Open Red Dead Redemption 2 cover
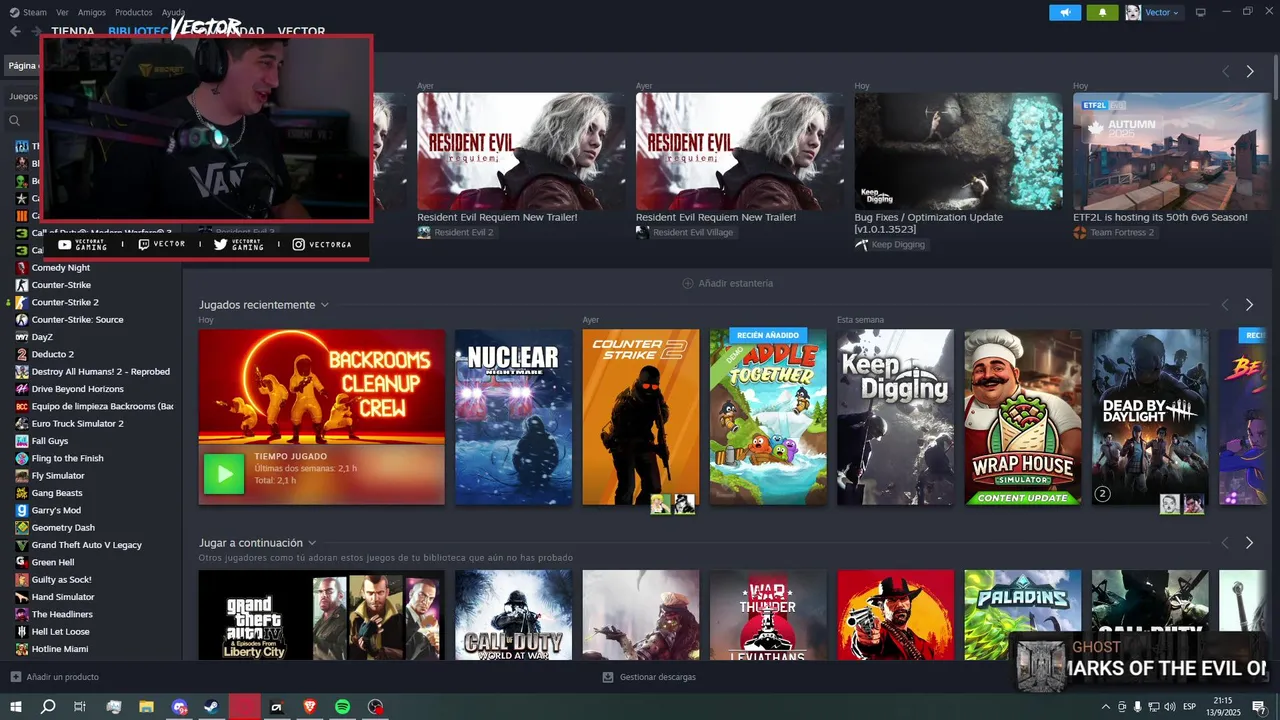The height and width of the screenshot is (720, 1280). click(895, 614)
